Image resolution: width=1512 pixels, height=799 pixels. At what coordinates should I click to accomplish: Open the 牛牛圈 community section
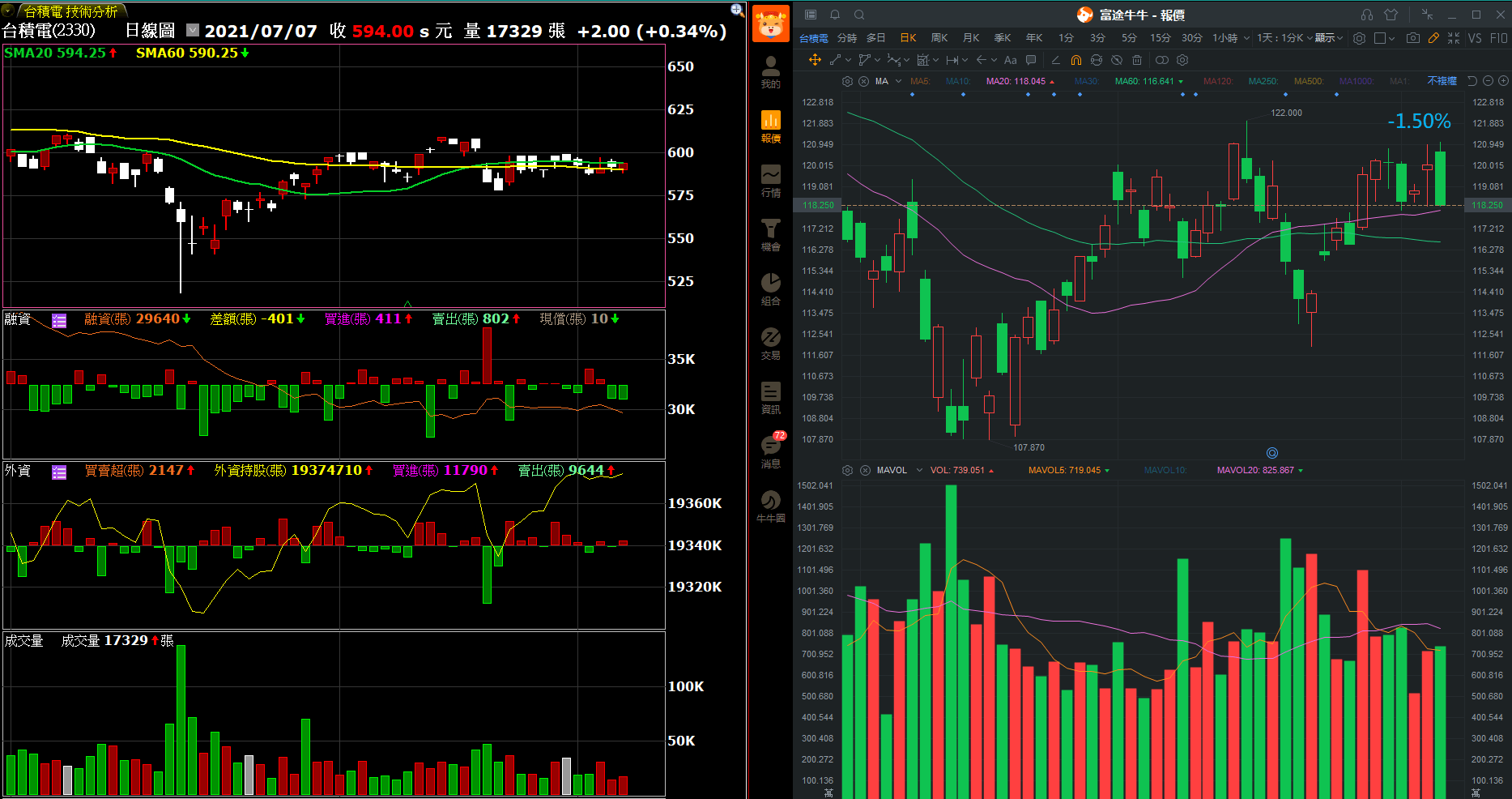pos(771,506)
